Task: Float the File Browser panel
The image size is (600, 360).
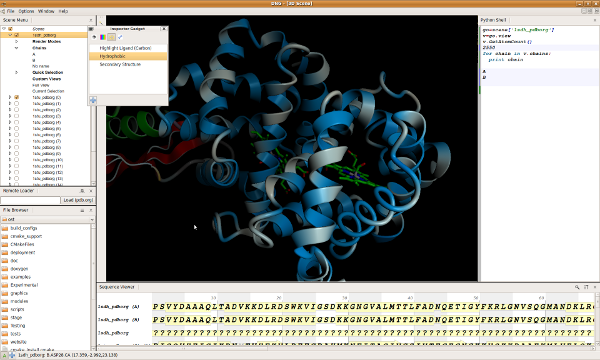Action: pyautogui.click(x=82, y=210)
